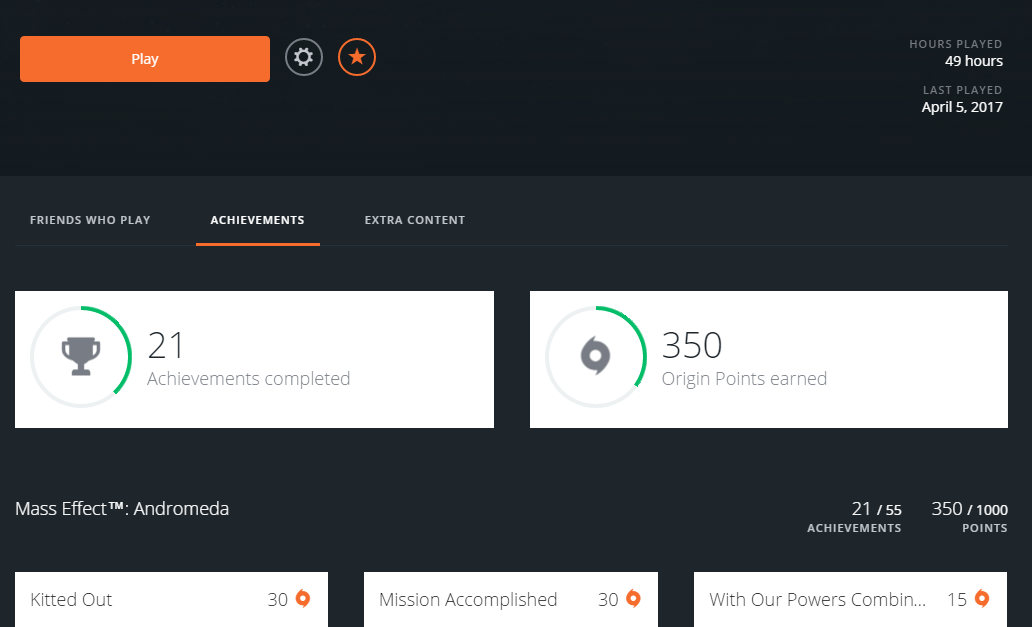Open the Mission Accomplished achievement card
Viewport: 1032px width, 627px height.
click(x=511, y=599)
